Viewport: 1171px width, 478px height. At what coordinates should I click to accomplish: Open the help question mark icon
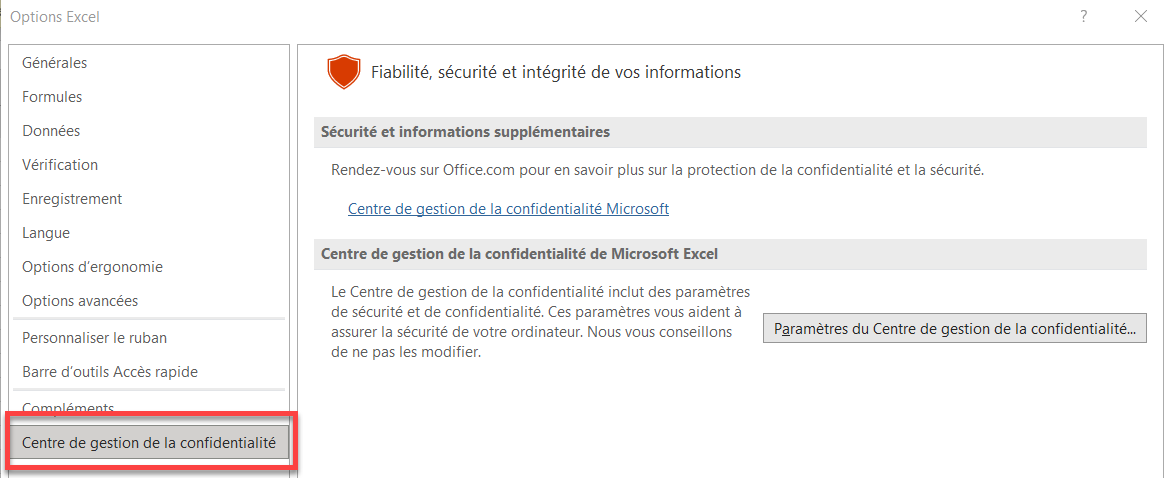1084,16
